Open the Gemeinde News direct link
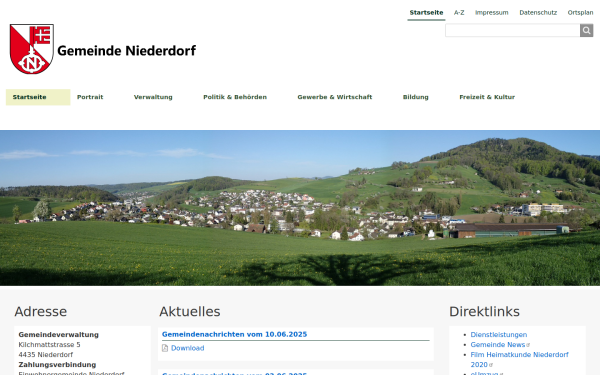Screen dimensions: 600x375 click(x=497, y=344)
